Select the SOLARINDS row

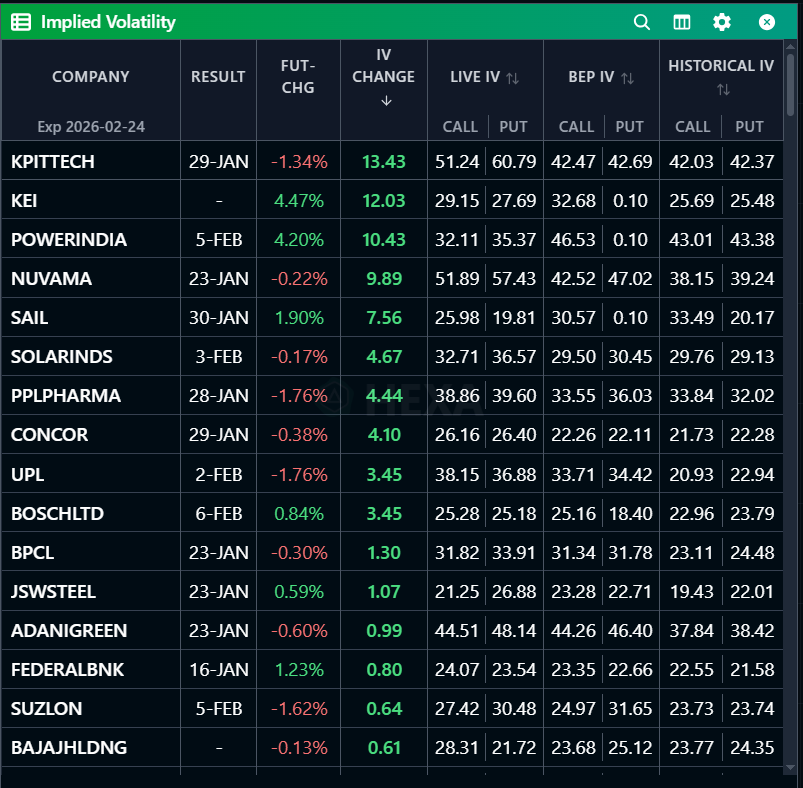[x=392, y=356]
